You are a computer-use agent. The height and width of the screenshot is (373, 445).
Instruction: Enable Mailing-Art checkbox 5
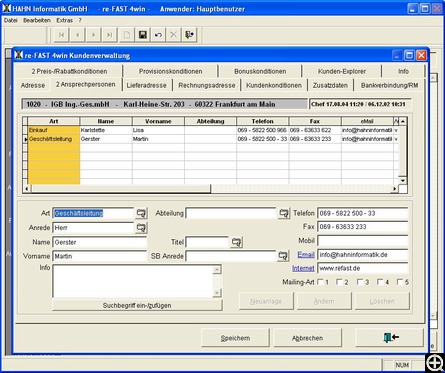[x=400, y=282]
